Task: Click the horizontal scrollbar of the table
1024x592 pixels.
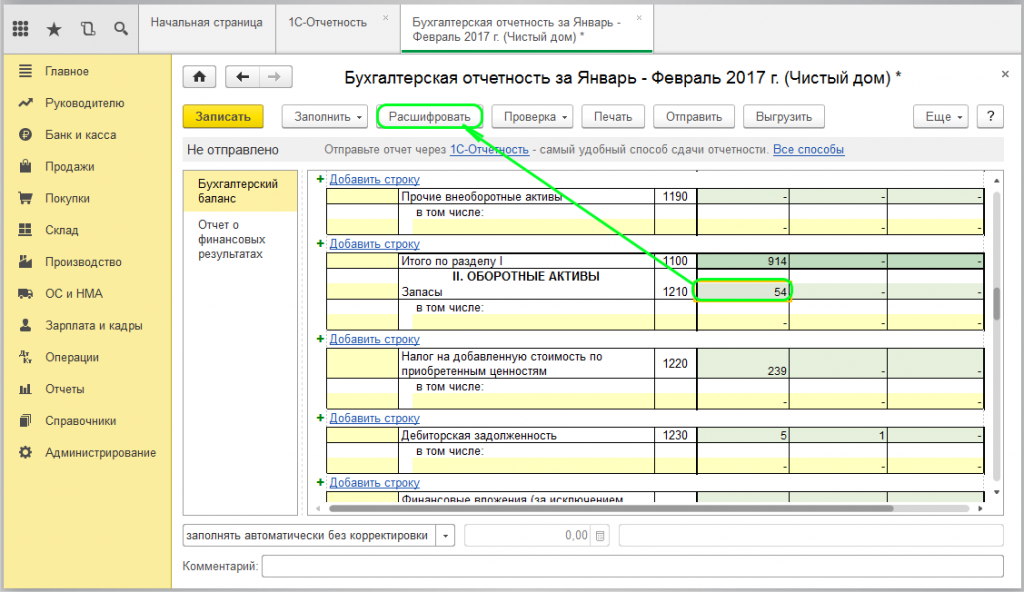Action: [611, 508]
